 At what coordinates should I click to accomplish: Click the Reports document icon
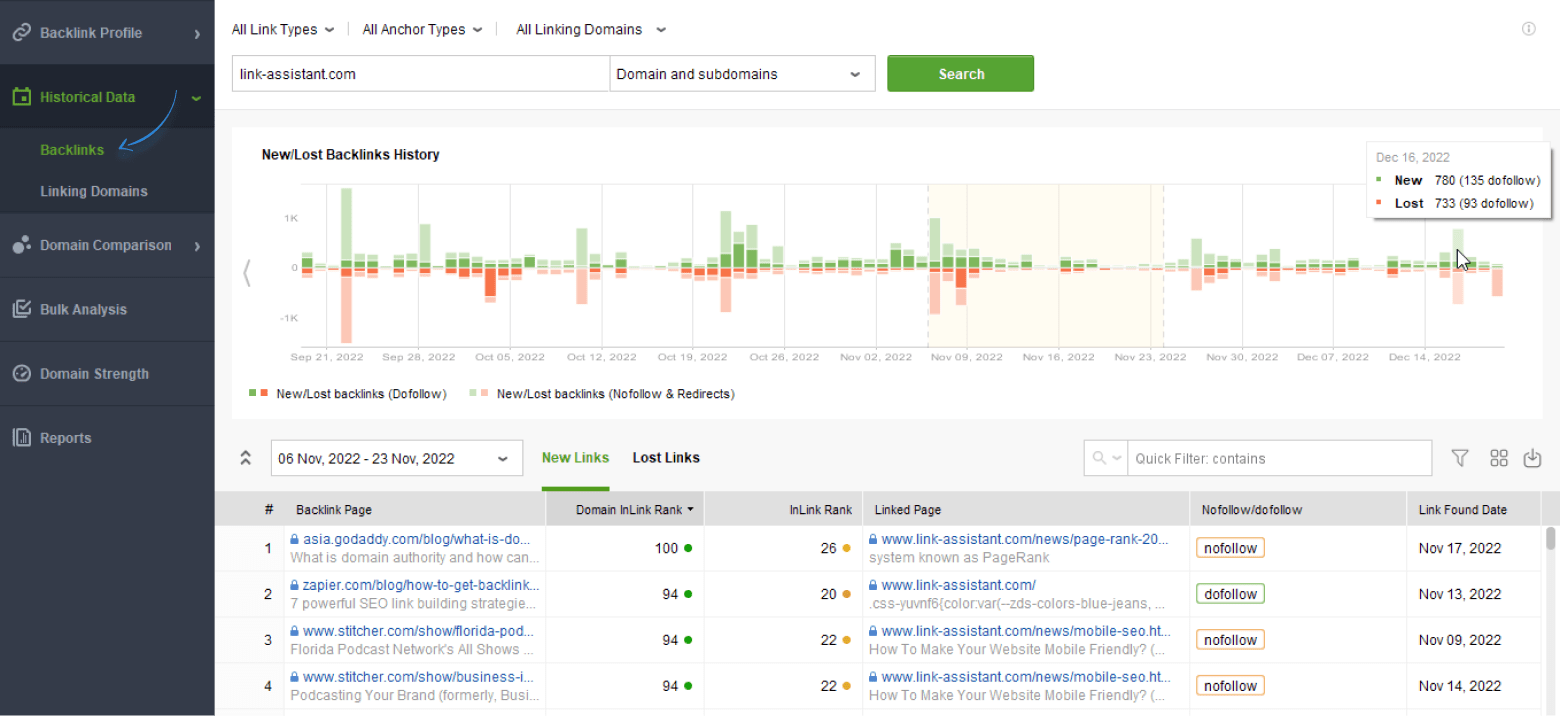coord(21,437)
